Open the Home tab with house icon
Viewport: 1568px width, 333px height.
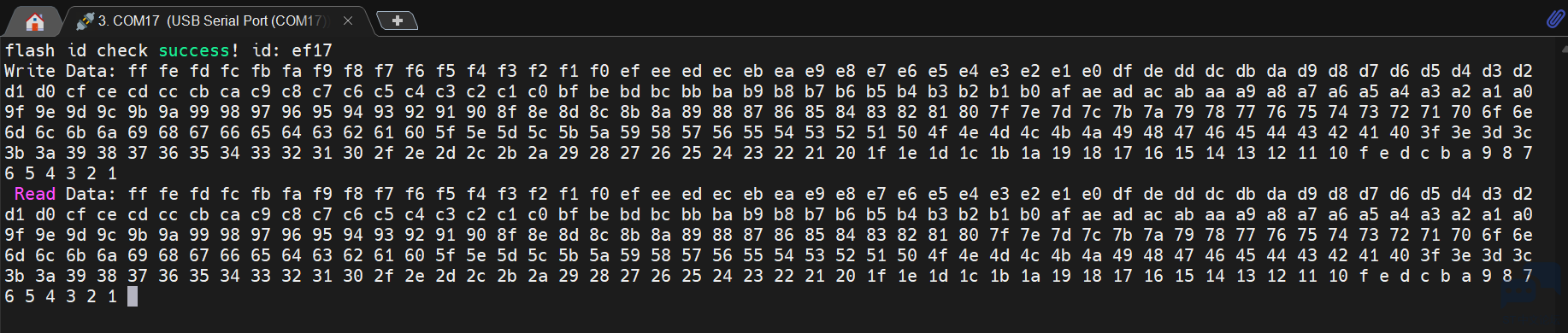pos(35,20)
